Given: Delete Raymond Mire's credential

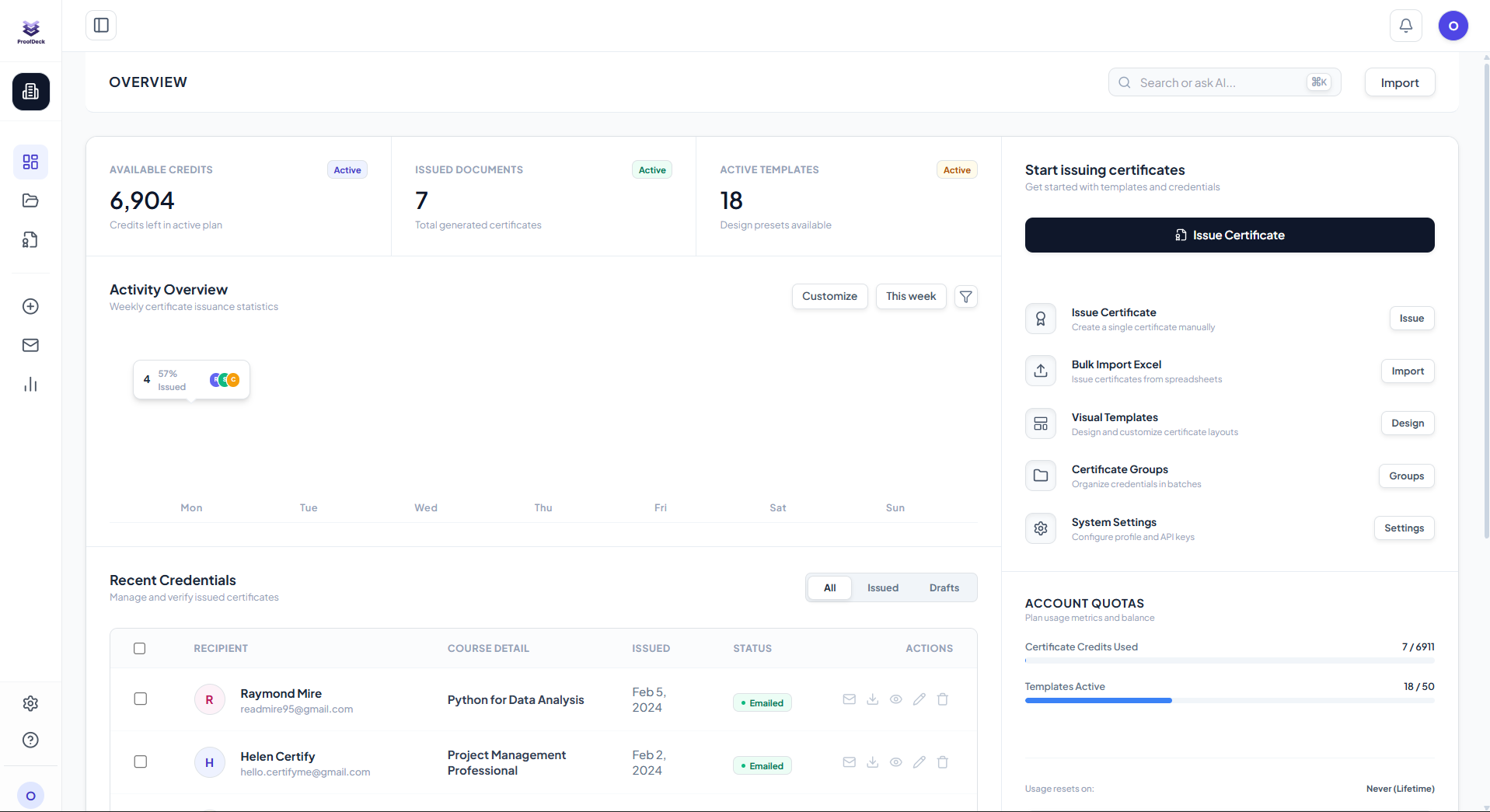Looking at the screenshot, I should point(943,699).
